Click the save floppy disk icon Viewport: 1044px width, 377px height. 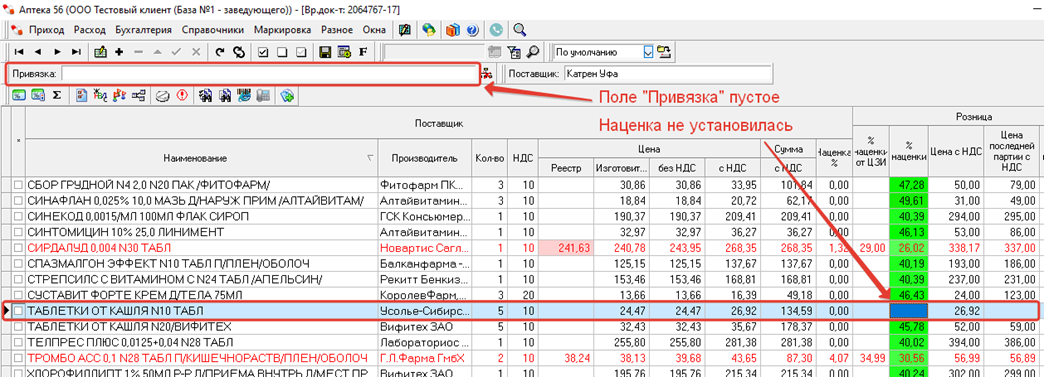pyautogui.click(x=326, y=52)
